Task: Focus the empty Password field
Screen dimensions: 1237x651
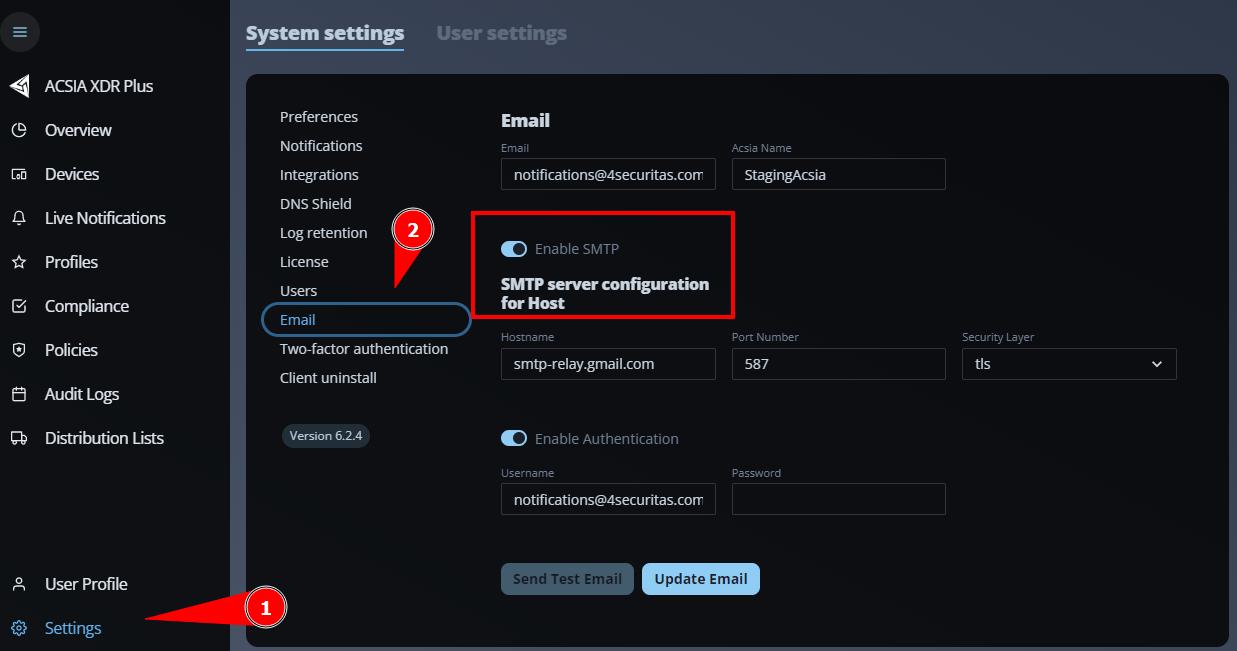Action: point(838,499)
